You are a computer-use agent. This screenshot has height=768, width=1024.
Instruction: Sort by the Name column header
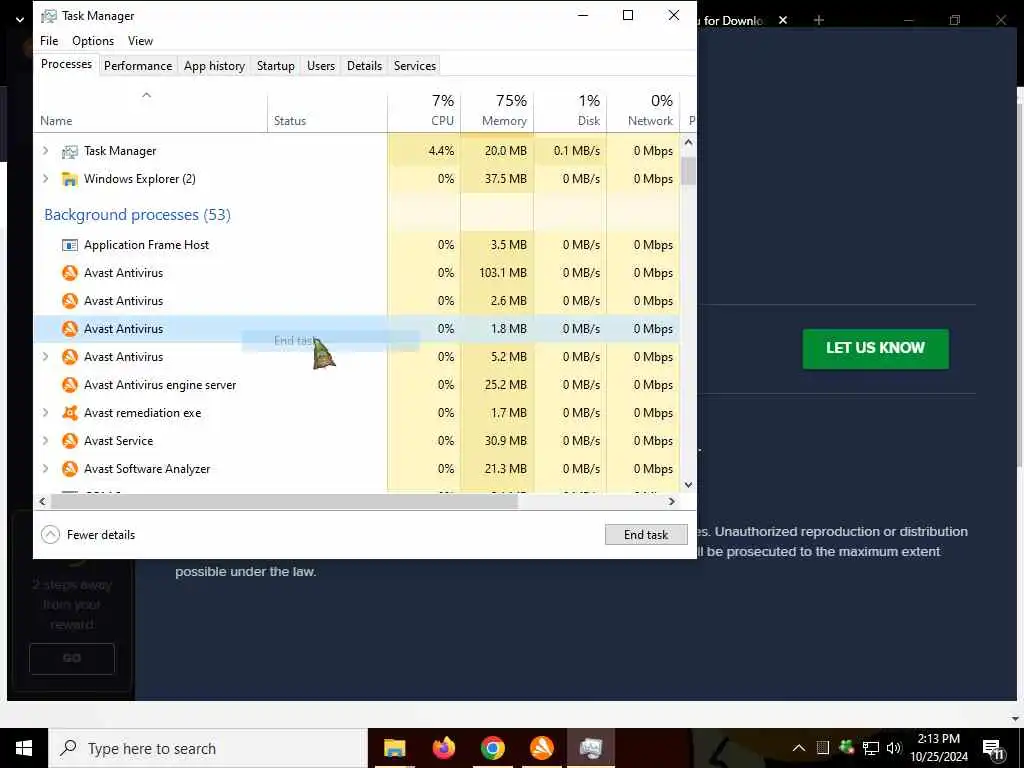(150, 112)
